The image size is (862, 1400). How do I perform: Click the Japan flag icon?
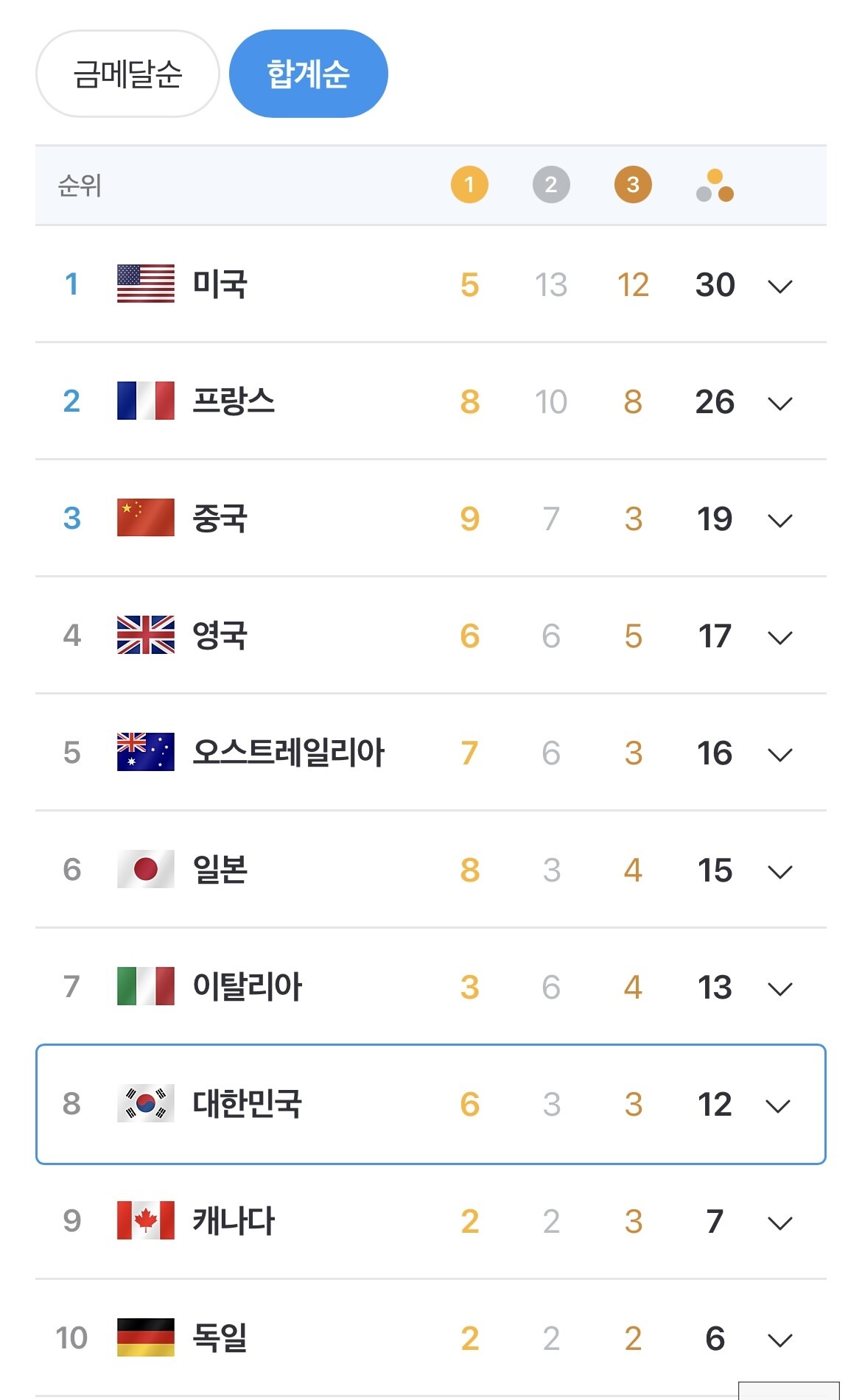pos(146,869)
